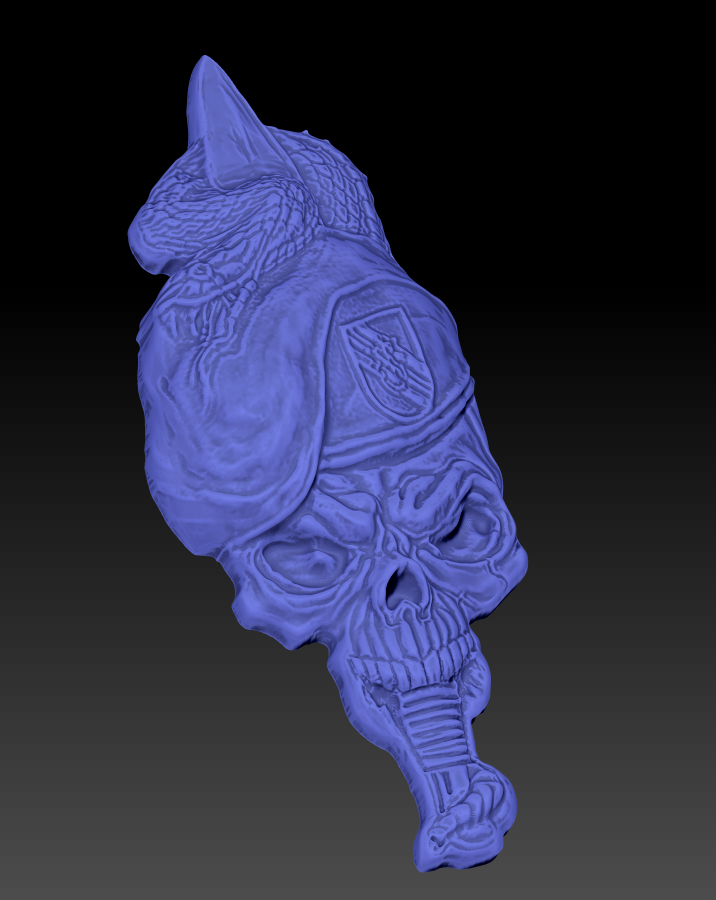Click the skull's upper teeth row
Image resolution: width=716 pixels, height=900 pixels.
pyautogui.click(x=415, y=662)
